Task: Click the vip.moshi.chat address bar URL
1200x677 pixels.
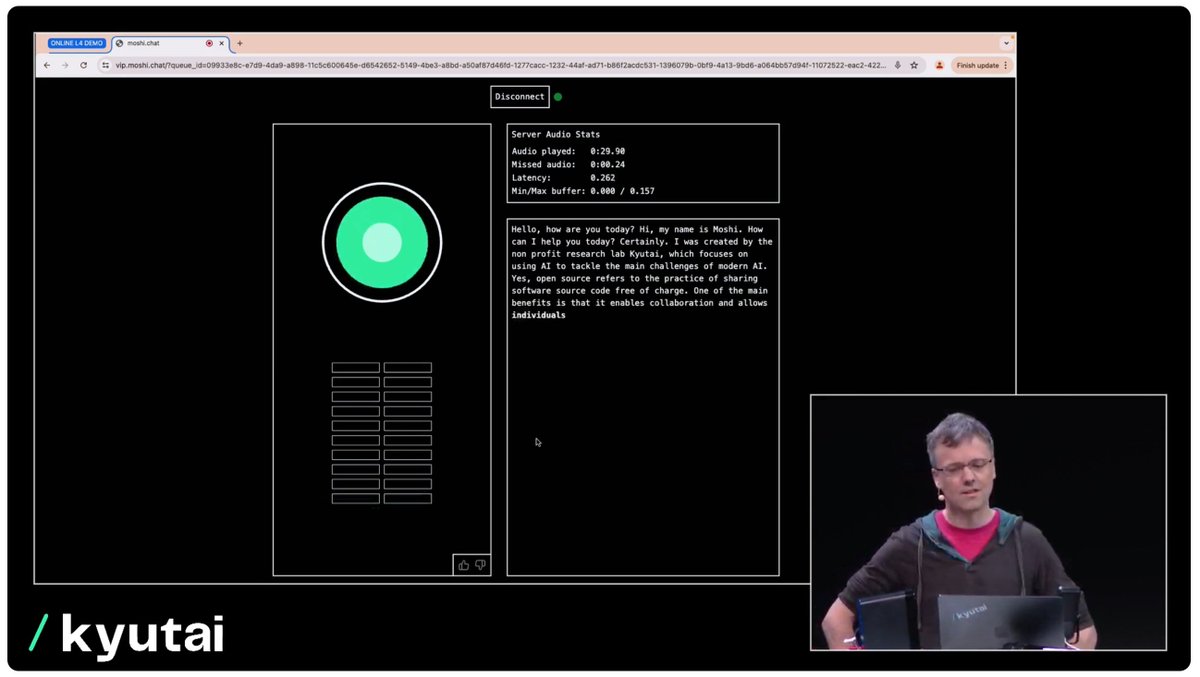Action: 500,65
